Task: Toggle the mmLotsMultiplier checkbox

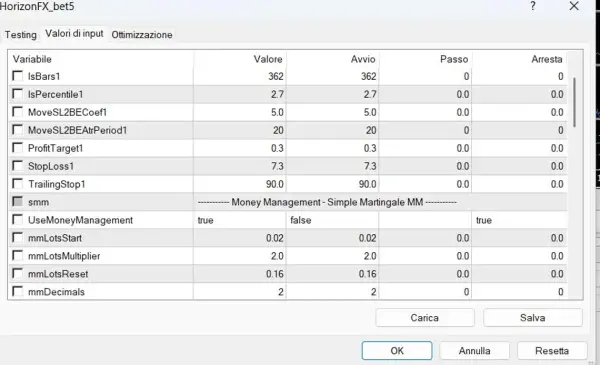Action: [x=18, y=256]
